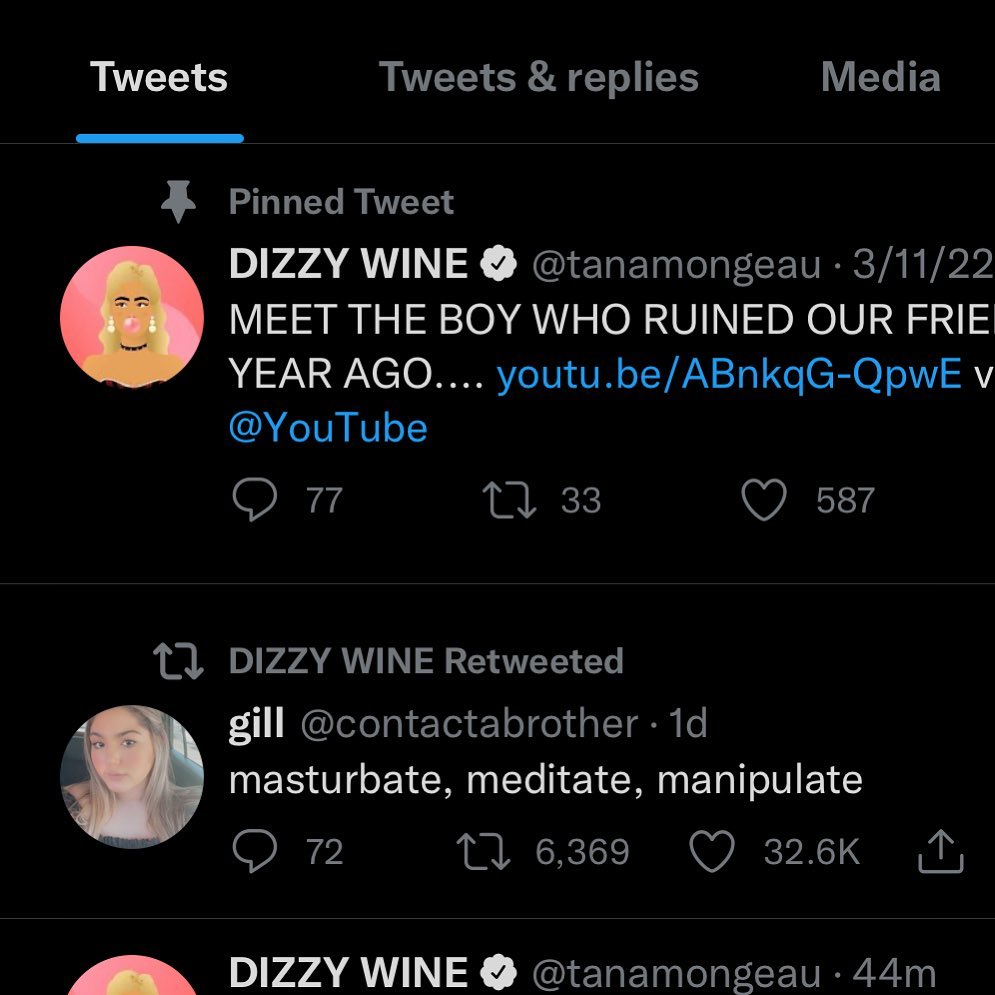Tap the @contactabrother handle
This screenshot has width=995, height=995.
[468, 723]
